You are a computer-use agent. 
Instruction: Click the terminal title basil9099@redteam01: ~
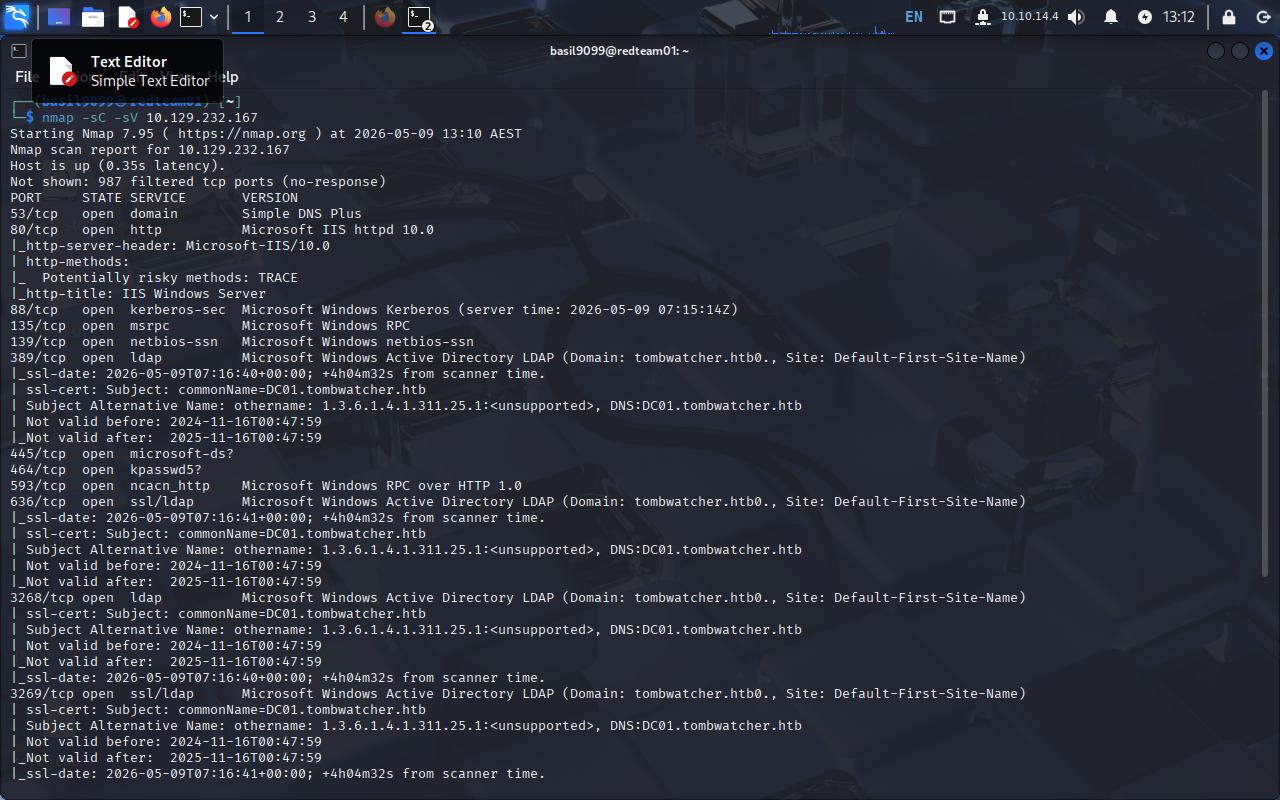pyautogui.click(x=619, y=51)
